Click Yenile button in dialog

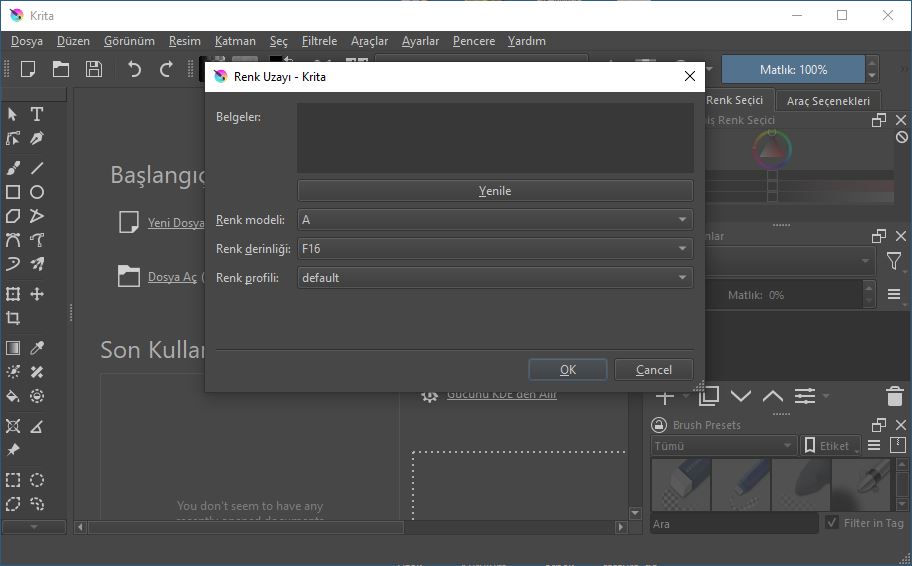click(x=495, y=190)
